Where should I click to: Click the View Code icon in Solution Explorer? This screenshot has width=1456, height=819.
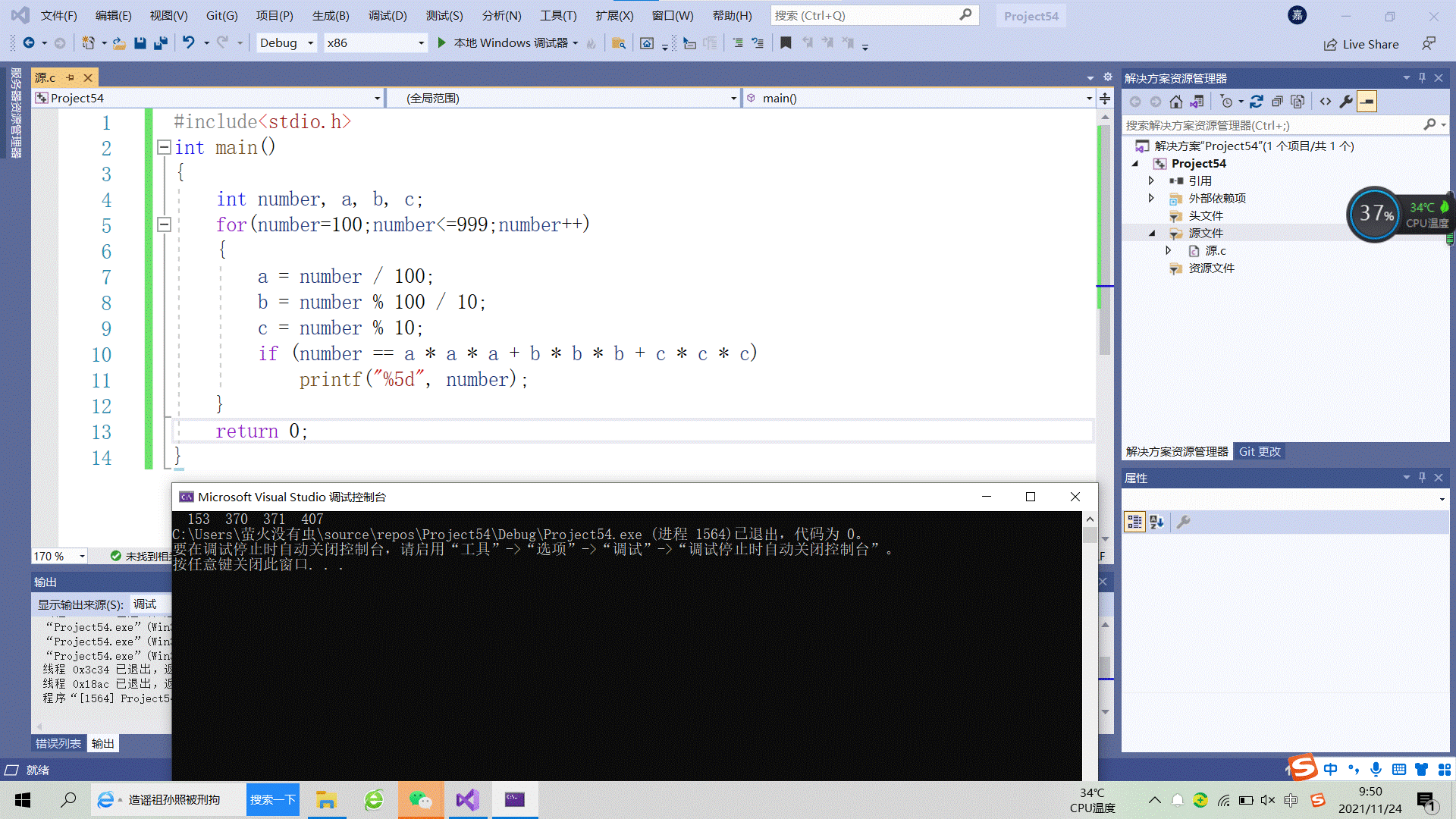tap(1325, 102)
